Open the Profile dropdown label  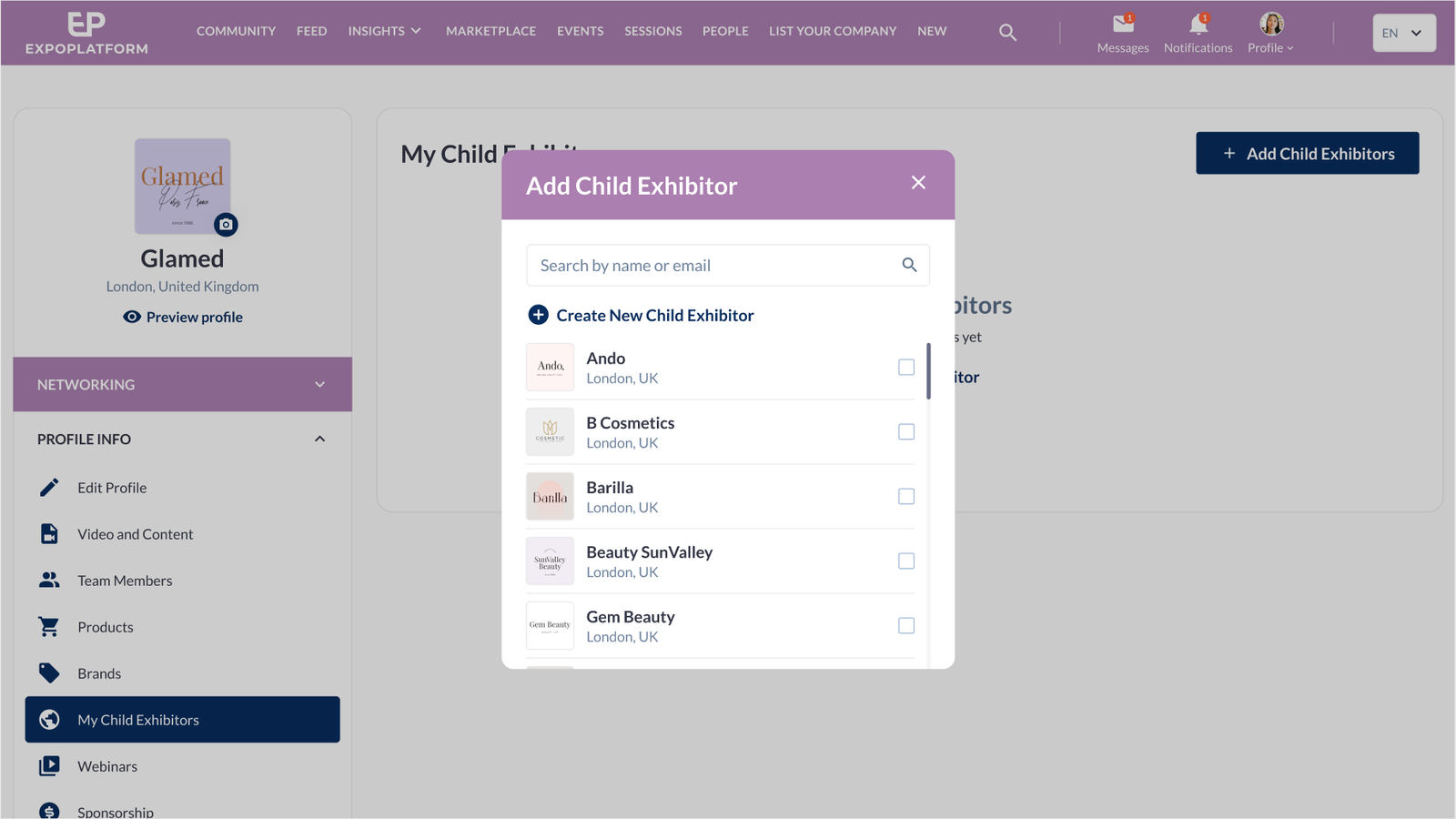1270,48
